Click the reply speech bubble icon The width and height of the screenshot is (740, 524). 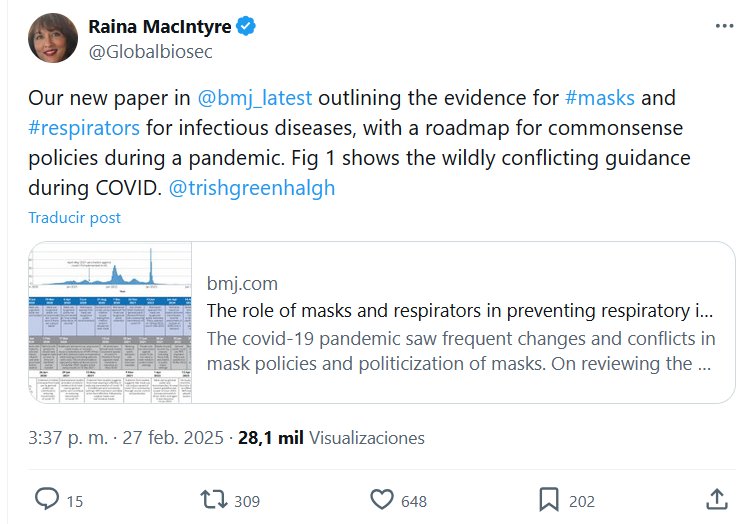[46, 498]
